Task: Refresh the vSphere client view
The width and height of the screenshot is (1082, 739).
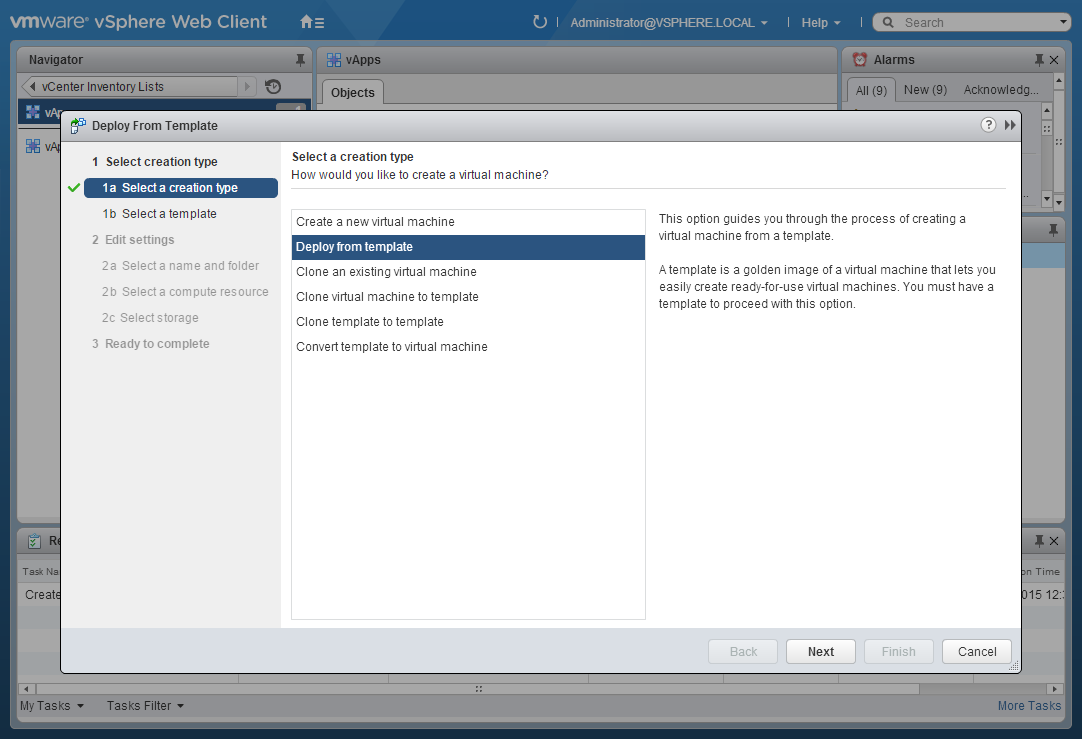Action: coord(540,22)
